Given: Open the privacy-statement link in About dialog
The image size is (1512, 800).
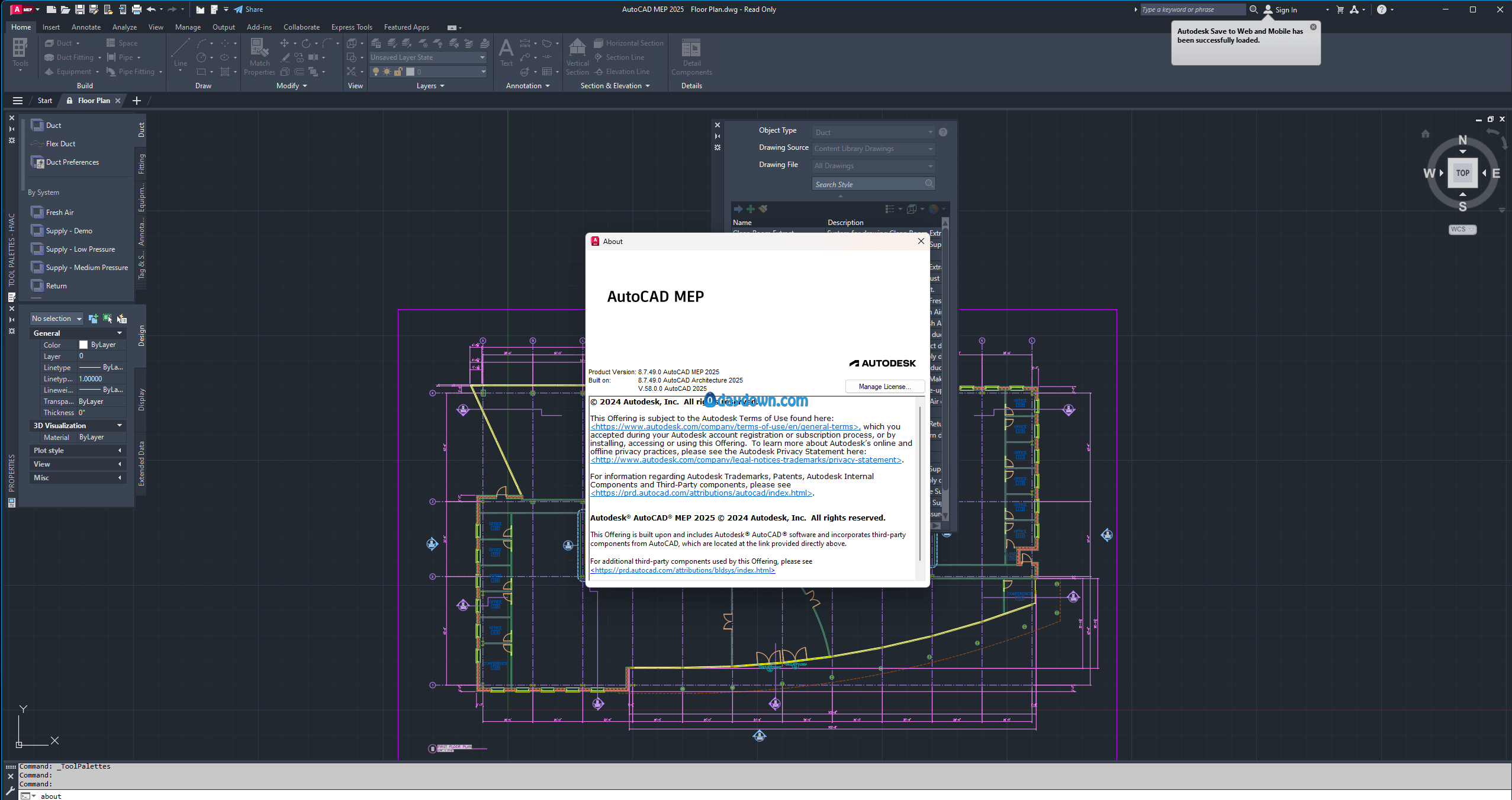Looking at the screenshot, I should (x=746, y=460).
